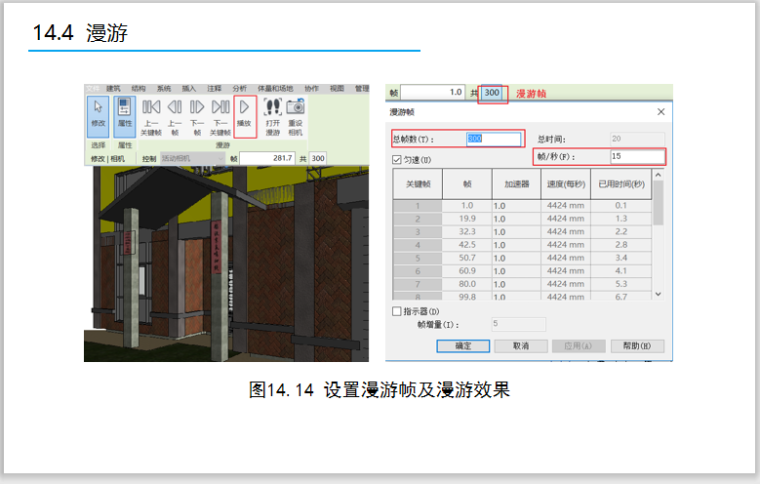Screen dimensions: 760x484
Task: Enable the 指示器 indicator checkbox
Action: coord(397,311)
